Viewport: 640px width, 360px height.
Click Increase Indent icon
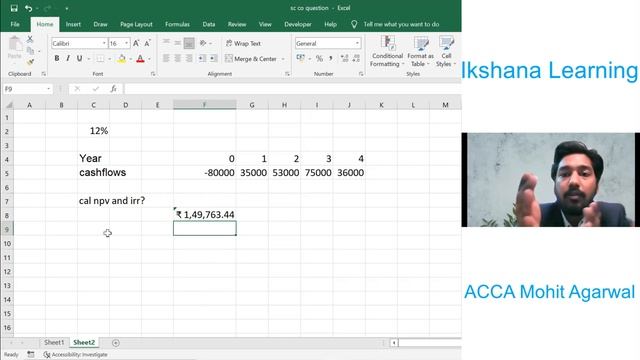click(213, 58)
